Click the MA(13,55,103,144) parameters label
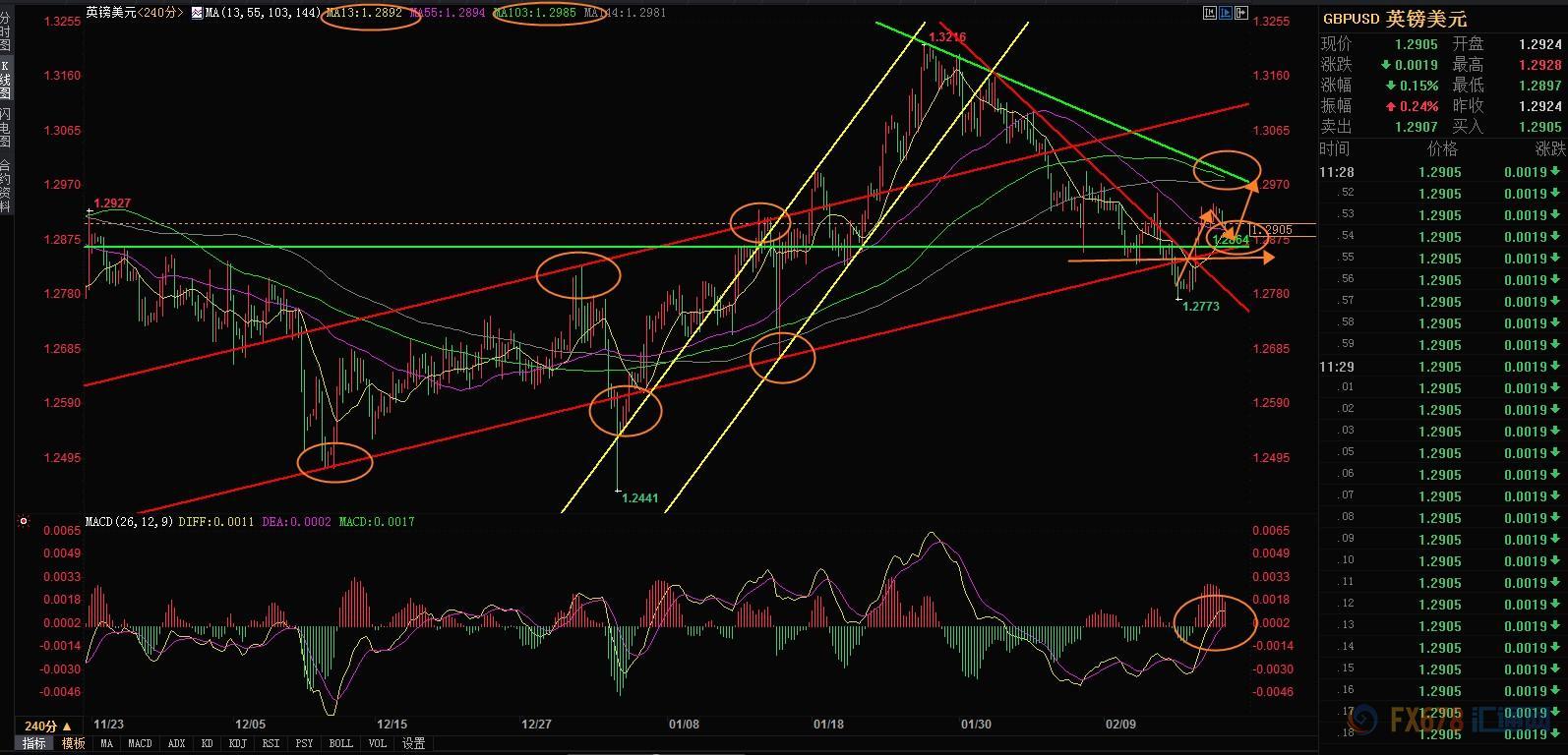Viewport: 1568px width, 755px height. (x=264, y=14)
